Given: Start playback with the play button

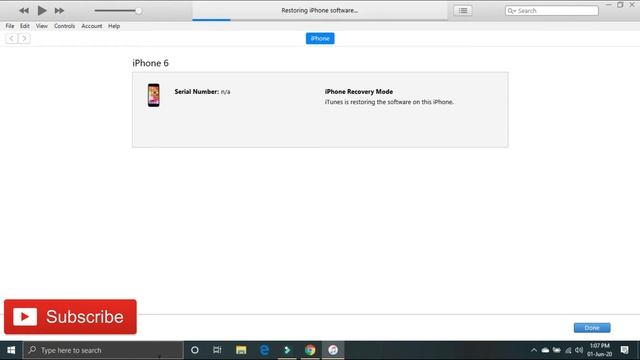Looking at the screenshot, I should [x=42, y=10].
